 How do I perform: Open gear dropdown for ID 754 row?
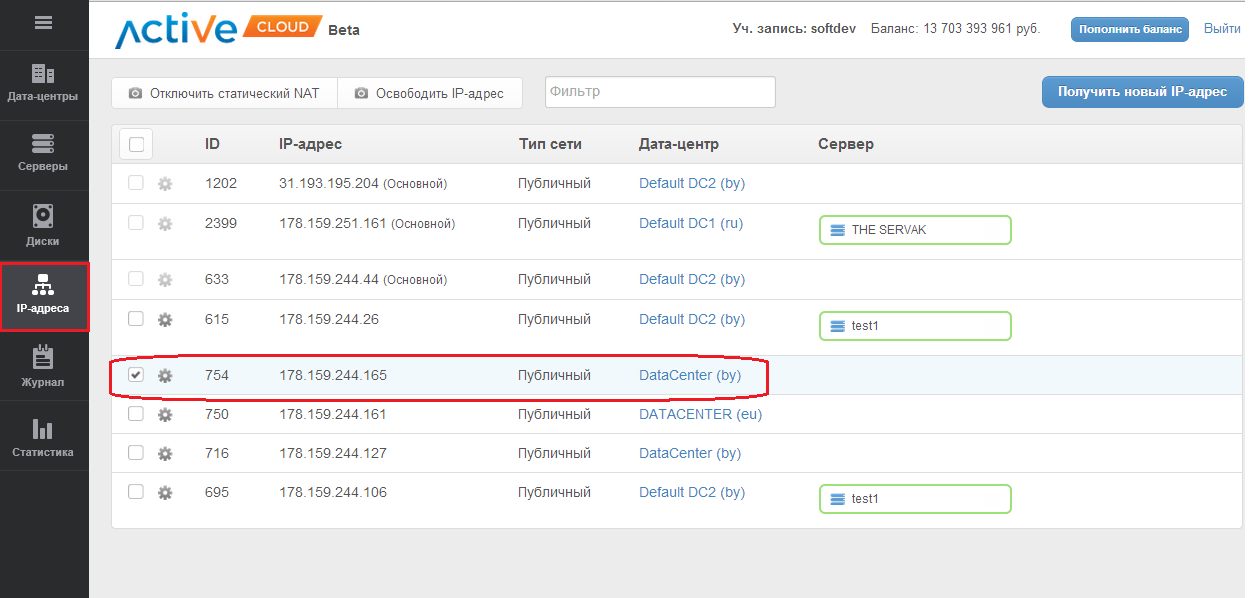tap(165, 376)
